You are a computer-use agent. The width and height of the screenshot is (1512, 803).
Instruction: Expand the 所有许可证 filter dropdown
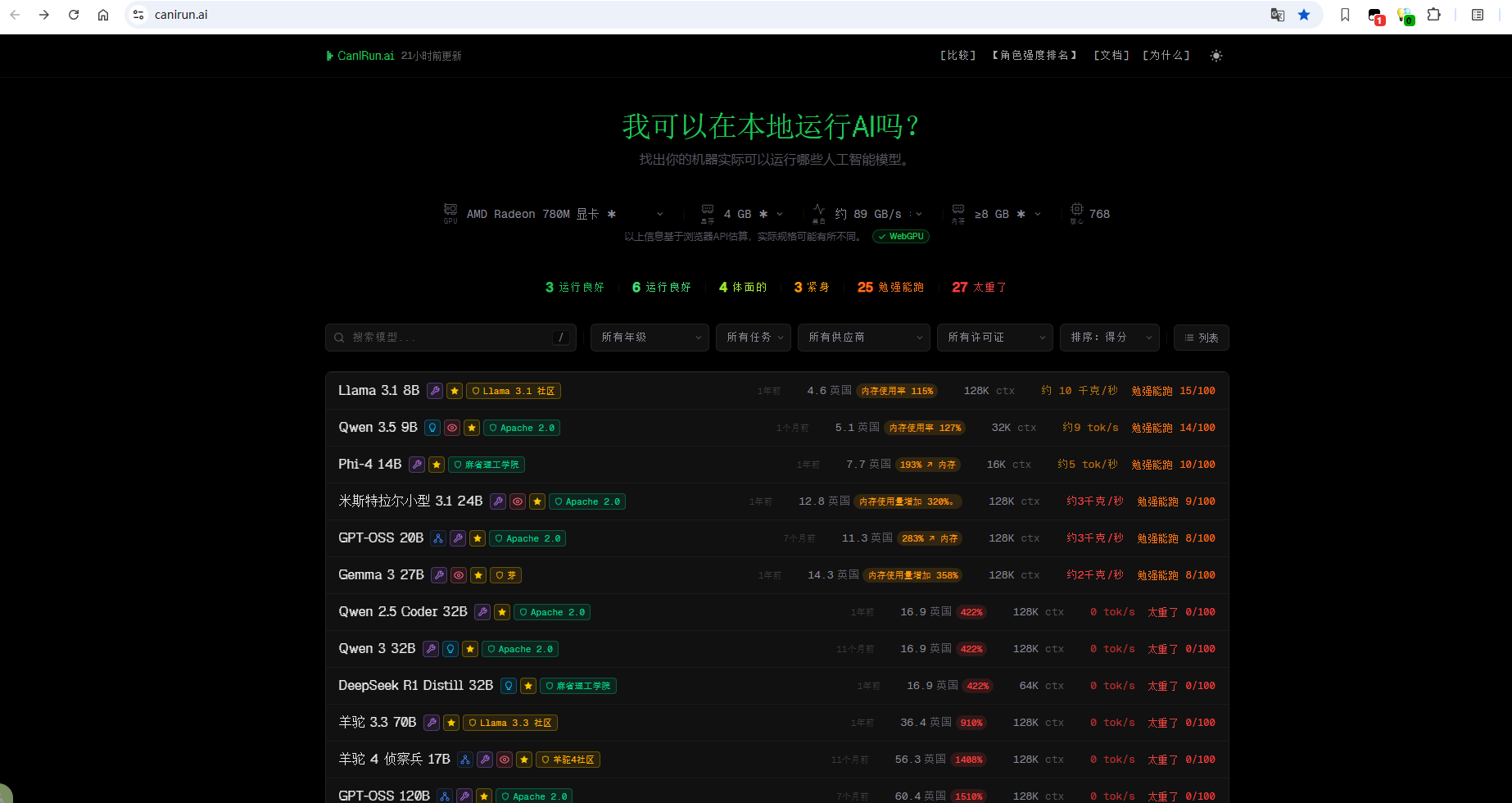coord(995,338)
